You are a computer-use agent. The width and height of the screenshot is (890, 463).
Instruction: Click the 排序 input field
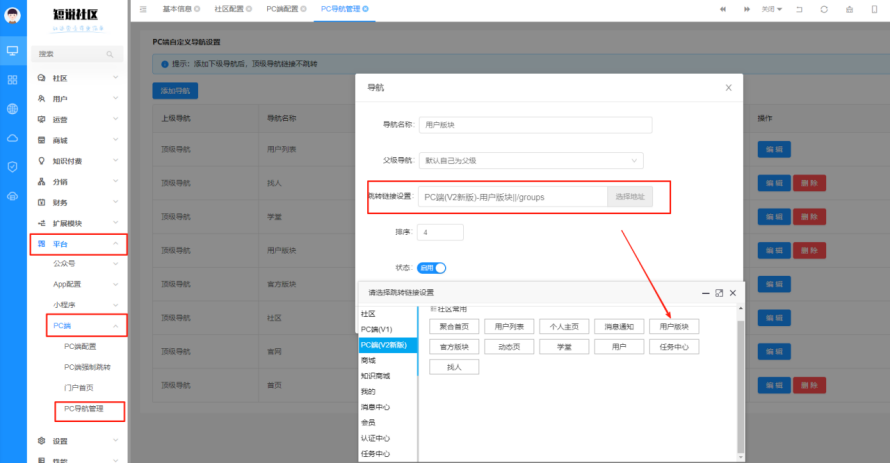click(x=440, y=233)
